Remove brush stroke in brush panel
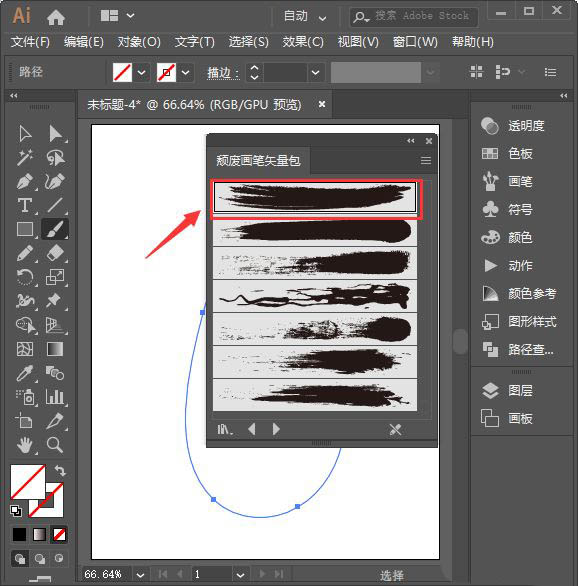 pos(395,429)
